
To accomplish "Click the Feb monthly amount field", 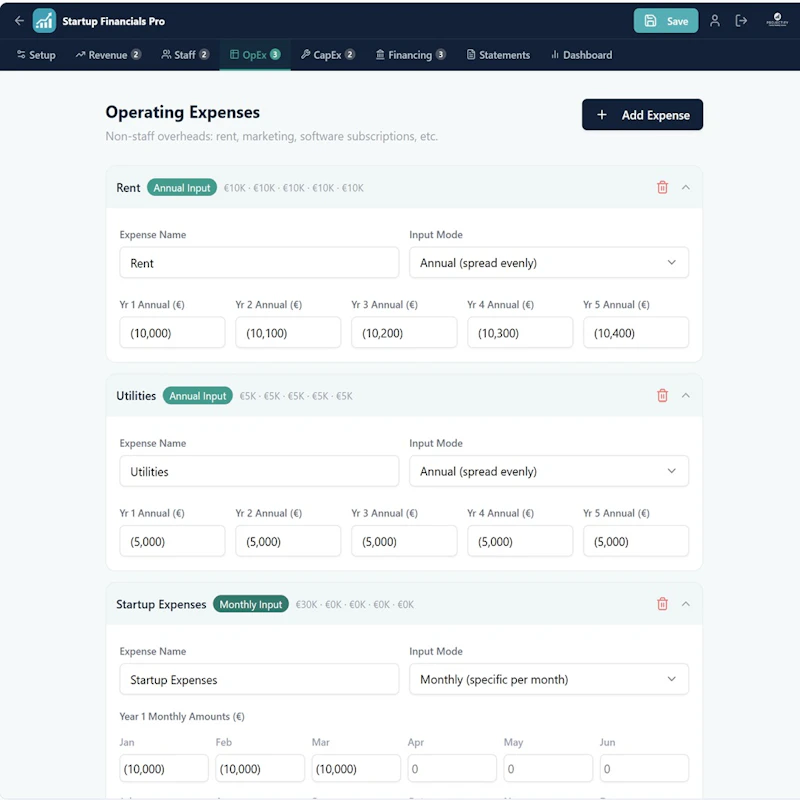I will [260, 768].
